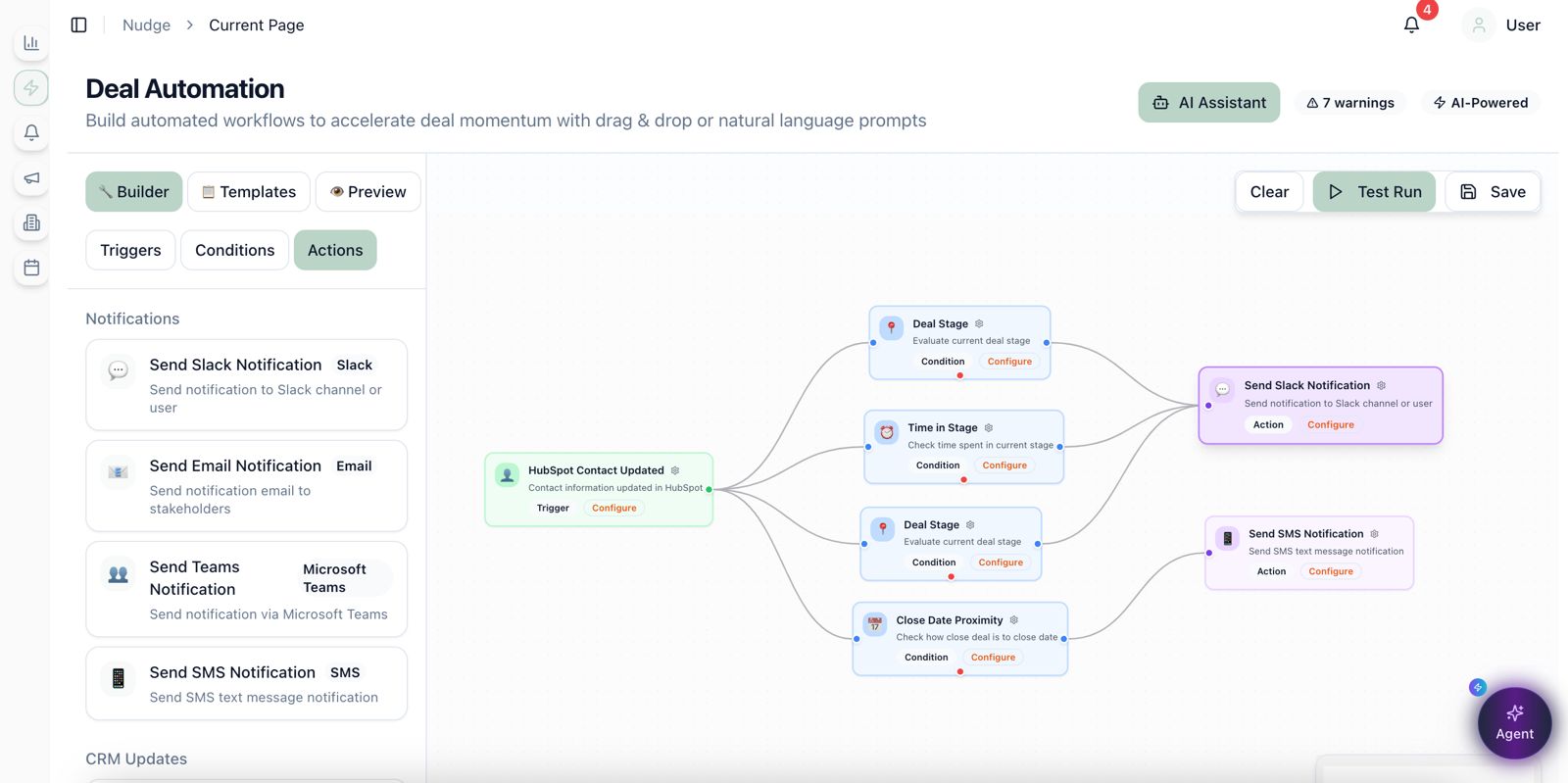Switch to the Templates tab
This screenshot has width=1568, height=783.
(x=249, y=192)
